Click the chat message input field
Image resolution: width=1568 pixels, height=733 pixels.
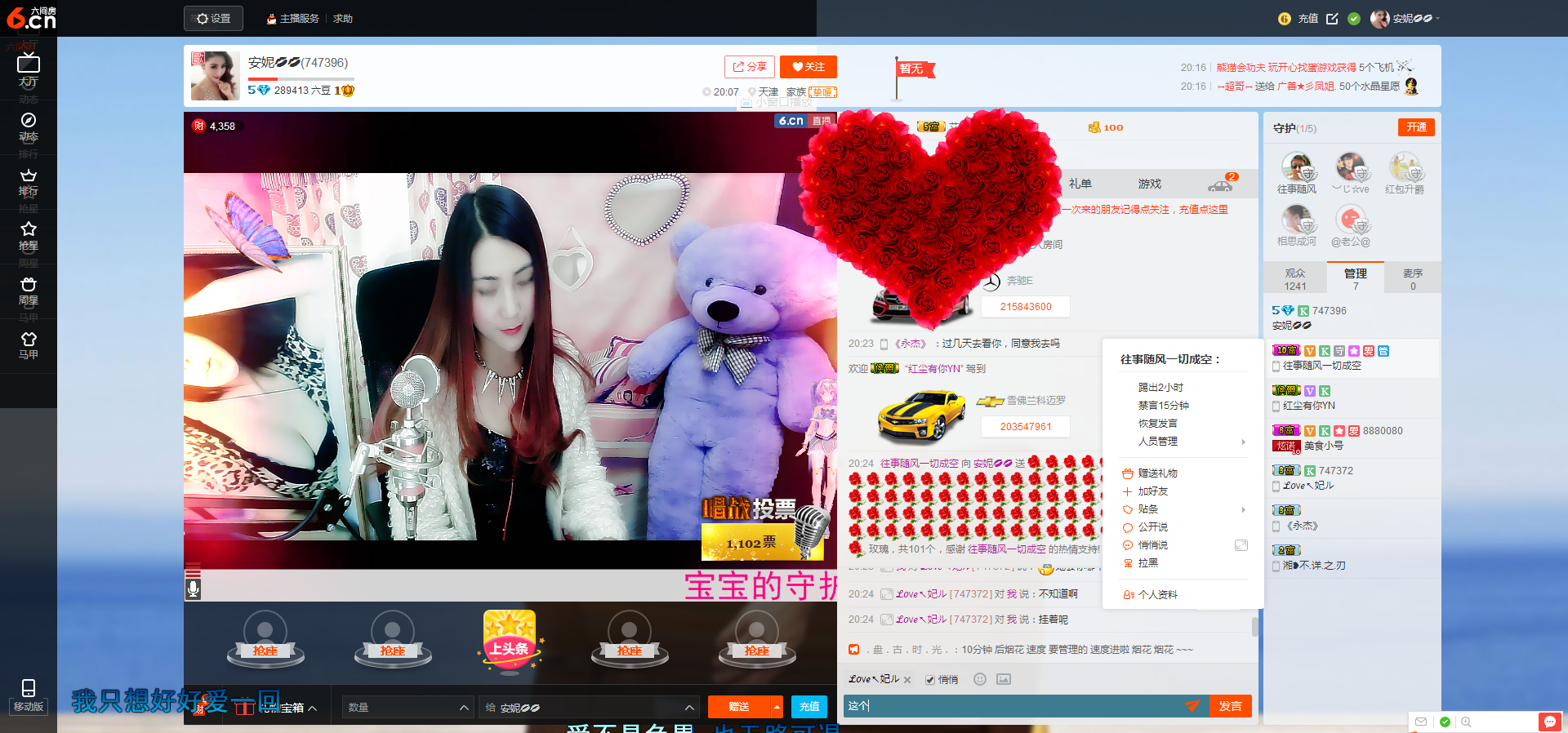[1011, 706]
